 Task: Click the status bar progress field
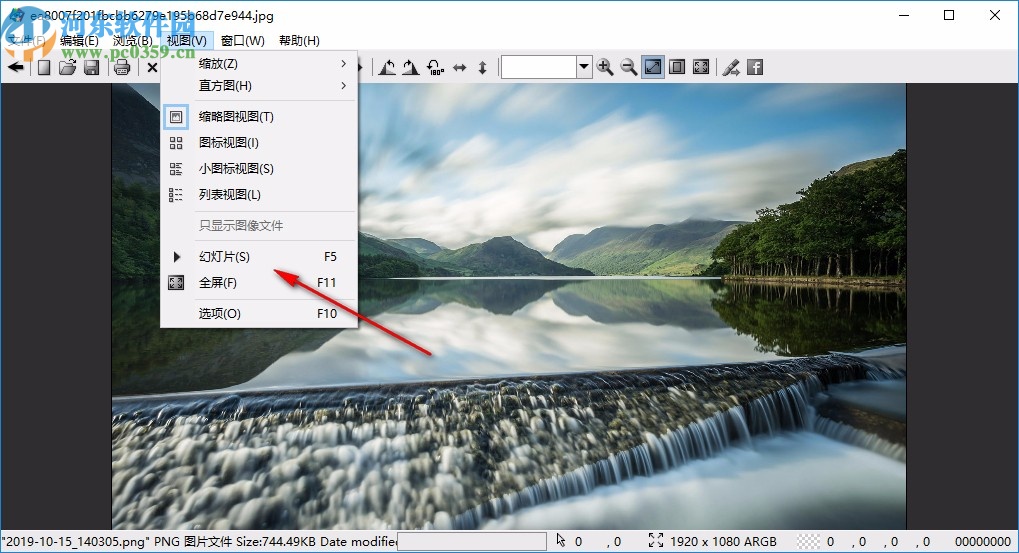pos(472,541)
